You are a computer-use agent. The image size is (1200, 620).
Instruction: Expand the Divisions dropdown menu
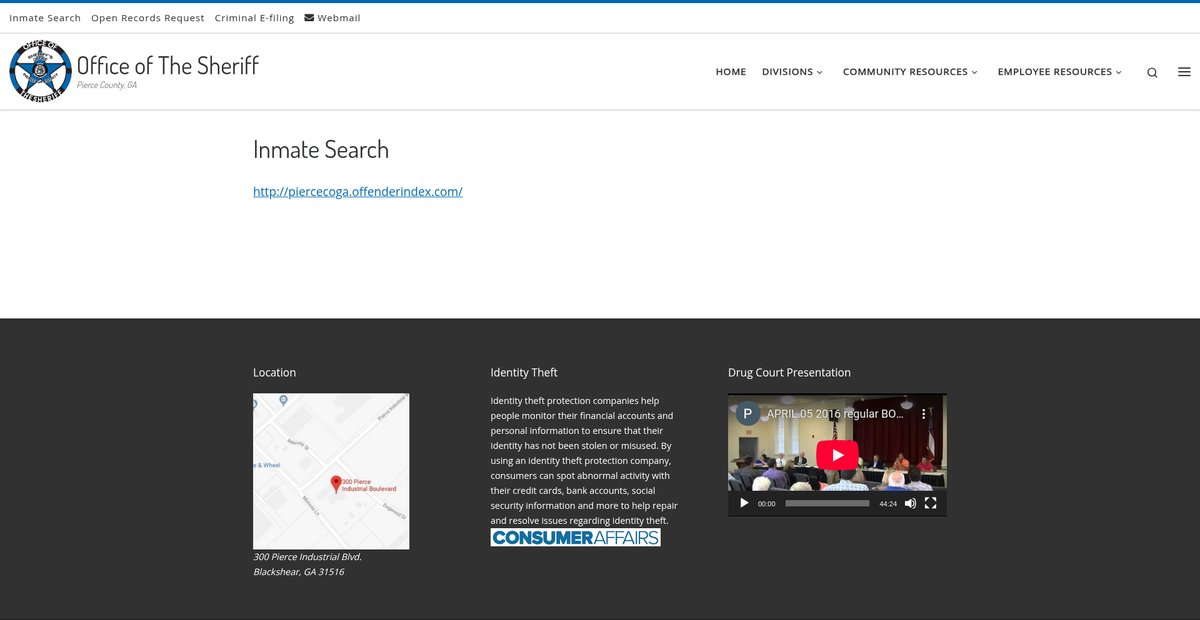point(792,72)
